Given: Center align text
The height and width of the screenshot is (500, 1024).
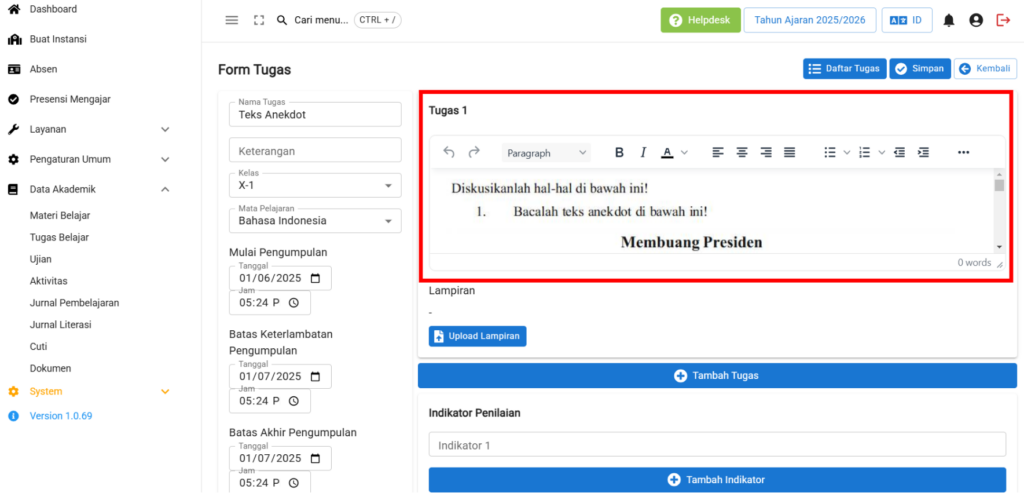Looking at the screenshot, I should (742, 152).
